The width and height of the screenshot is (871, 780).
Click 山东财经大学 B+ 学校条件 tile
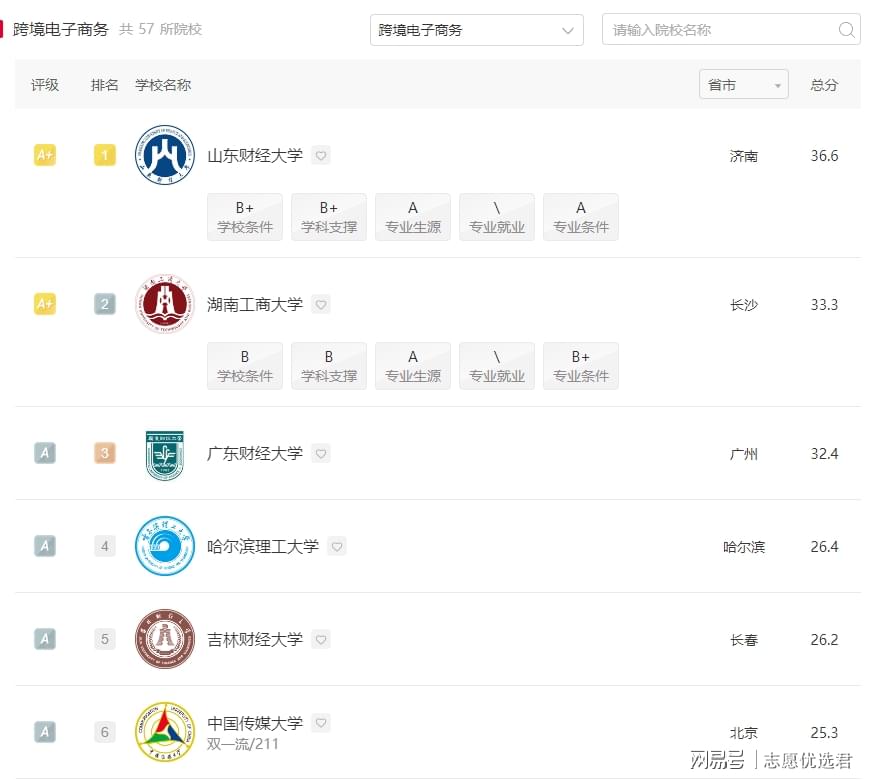[x=245, y=217]
